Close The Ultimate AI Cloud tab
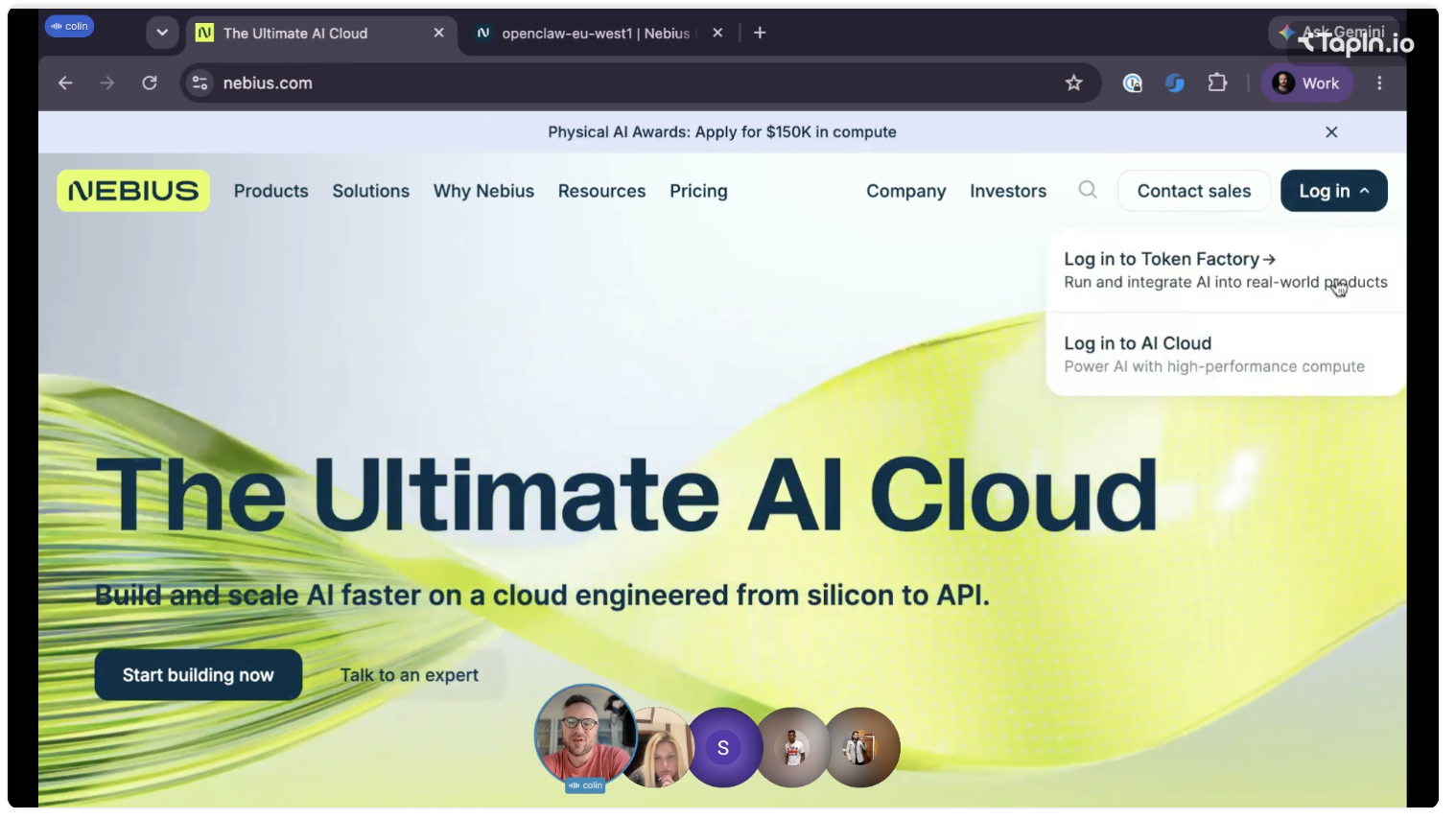Screen dimensions: 1456x819 click(438, 33)
